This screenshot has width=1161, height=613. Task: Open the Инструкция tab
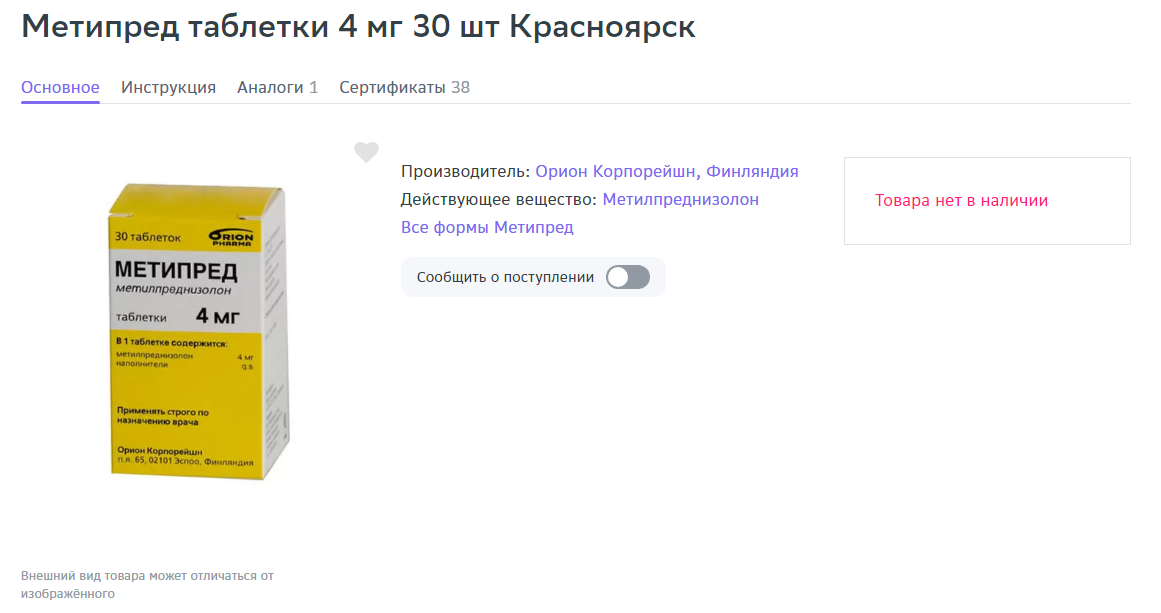[168, 87]
